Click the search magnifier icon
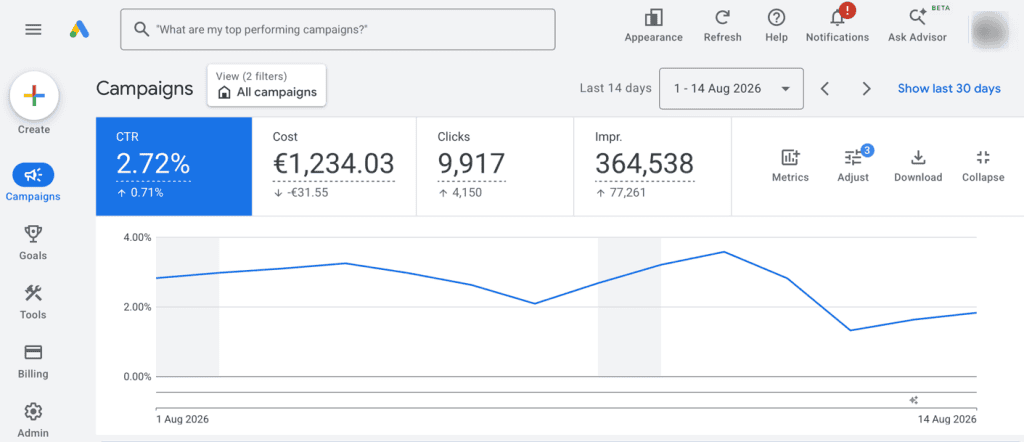The width and height of the screenshot is (1024, 442). (141, 29)
